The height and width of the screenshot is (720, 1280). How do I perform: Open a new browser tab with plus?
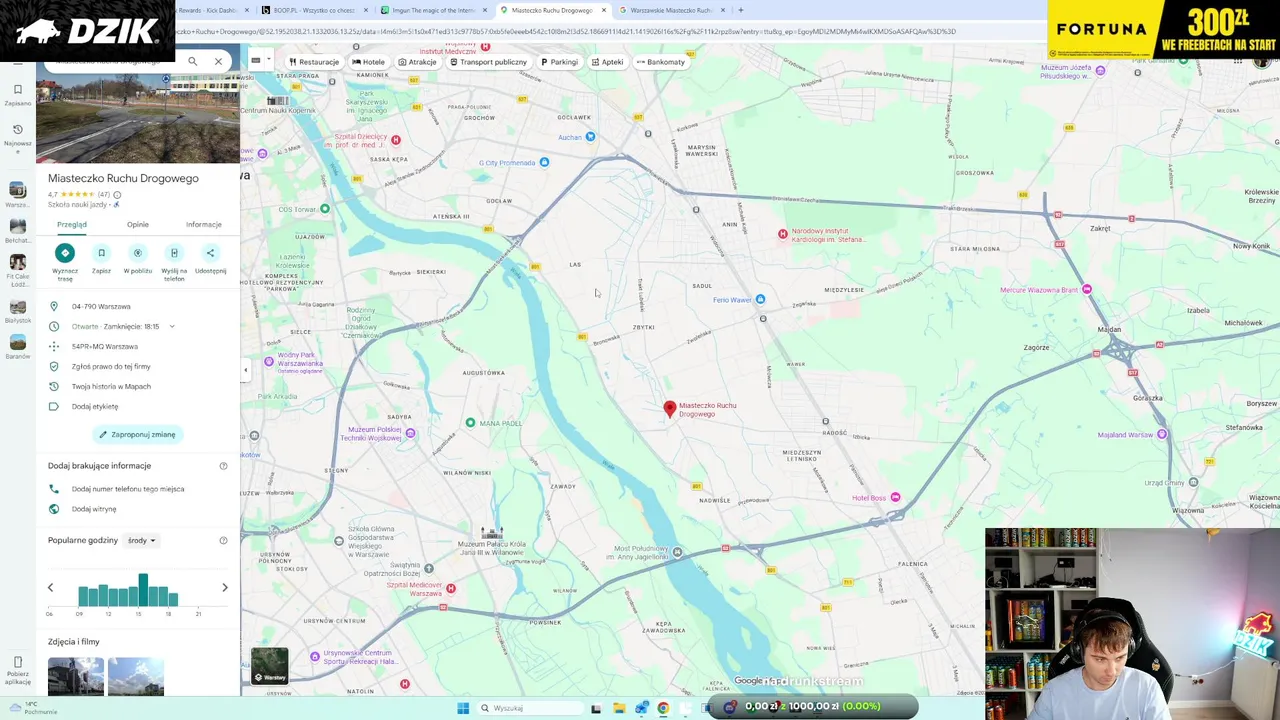pos(740,10)
